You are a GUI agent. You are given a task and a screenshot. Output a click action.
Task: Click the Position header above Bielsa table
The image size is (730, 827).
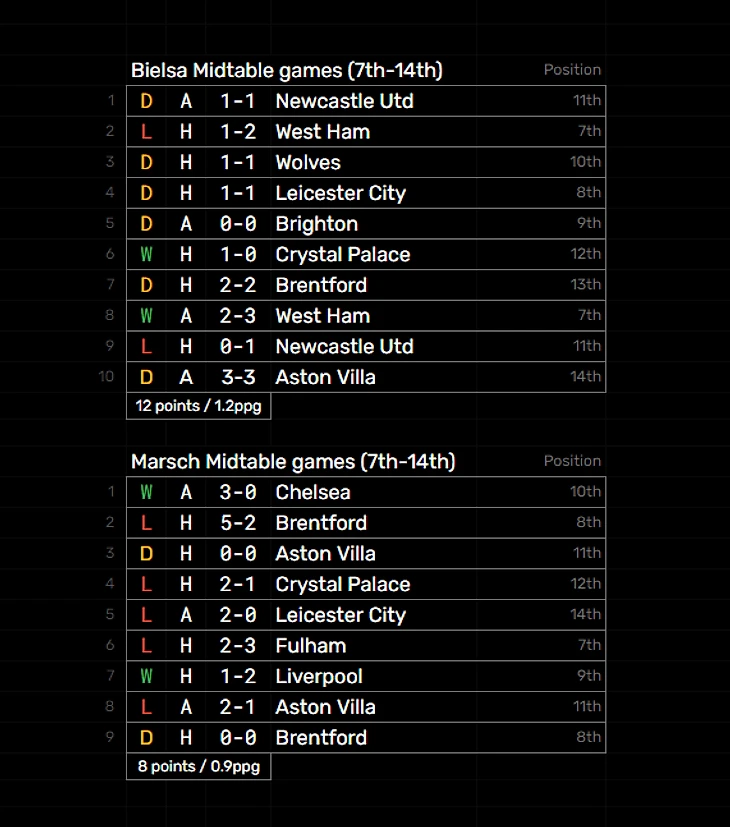pos(572,70)
